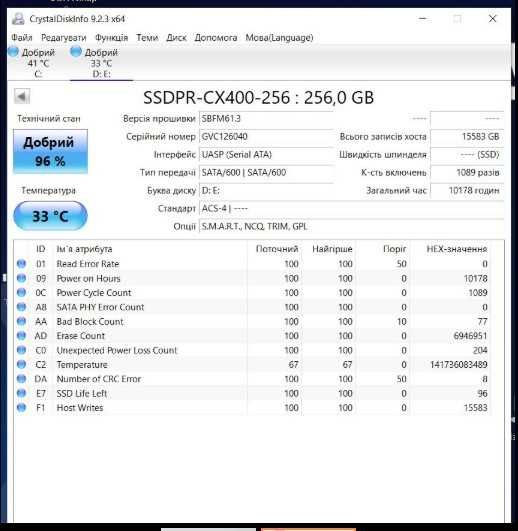Image resolution: width=518 pixels, height=531 pixels.
Task: Click the status icon for Host Writes
Action: tap(21, 407)
